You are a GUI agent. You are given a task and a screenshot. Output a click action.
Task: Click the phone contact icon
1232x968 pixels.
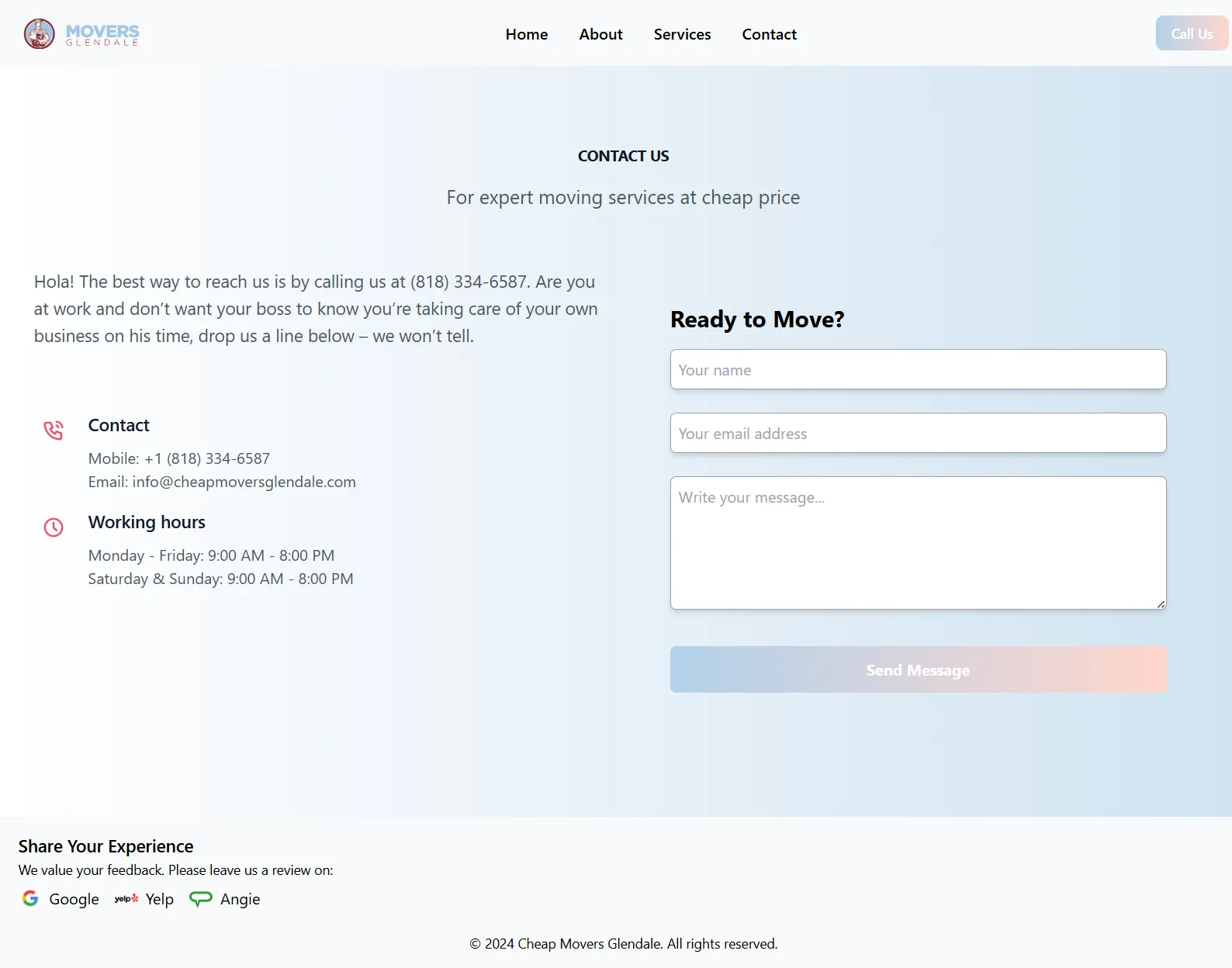pos(54,430)
